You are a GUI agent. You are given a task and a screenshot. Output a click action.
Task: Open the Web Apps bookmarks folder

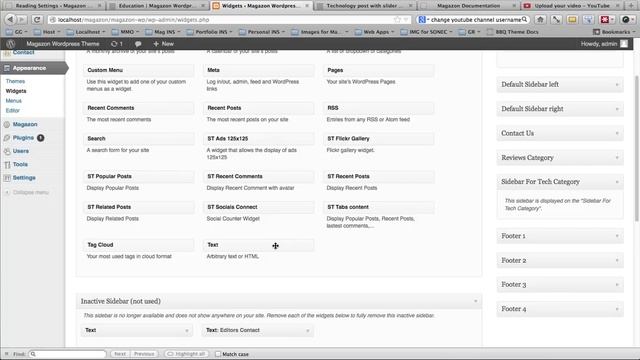point(376,31)
